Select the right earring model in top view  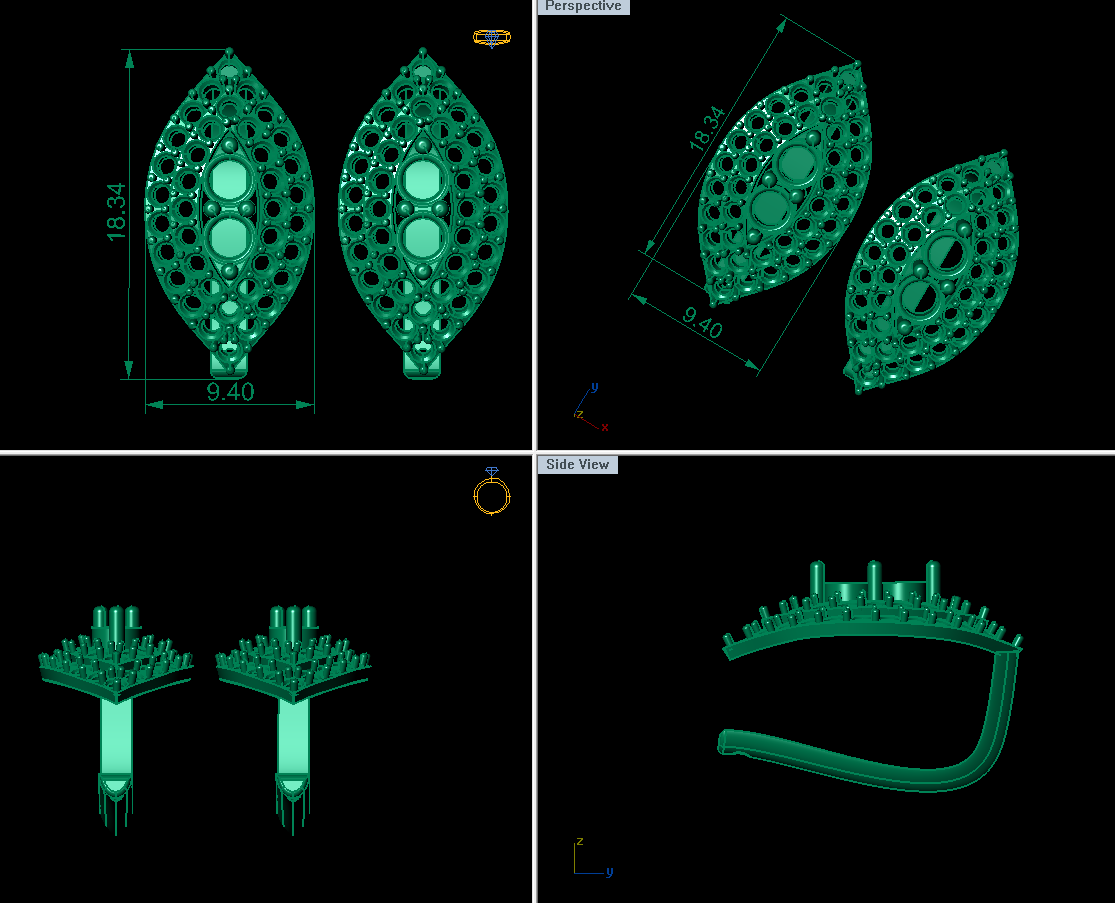pos(423,213)
